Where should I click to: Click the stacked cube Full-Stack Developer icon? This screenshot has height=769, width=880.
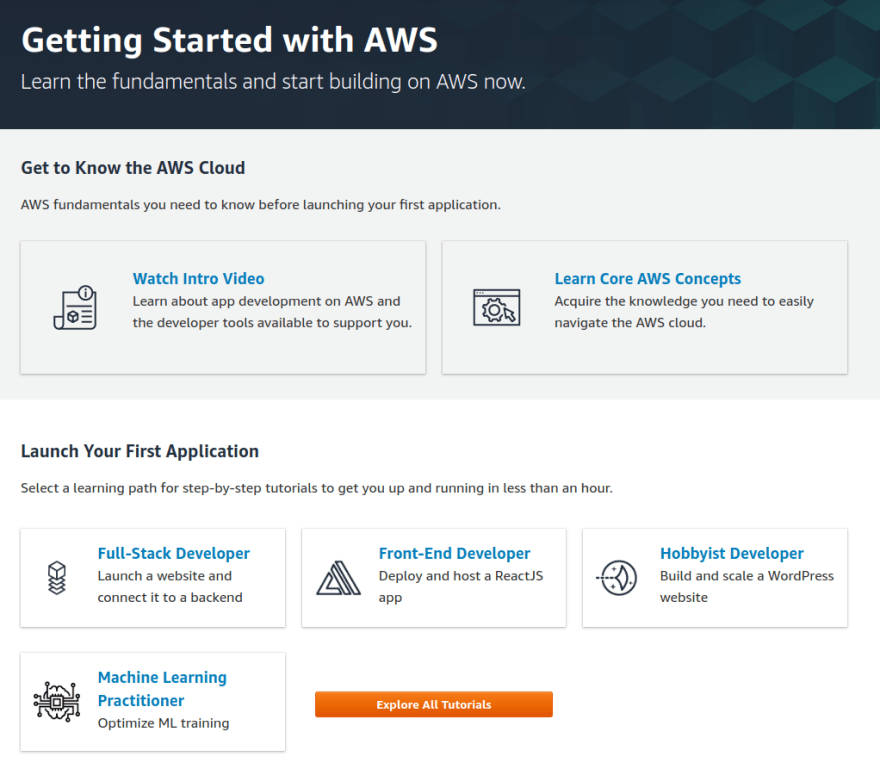coord(57,578)
